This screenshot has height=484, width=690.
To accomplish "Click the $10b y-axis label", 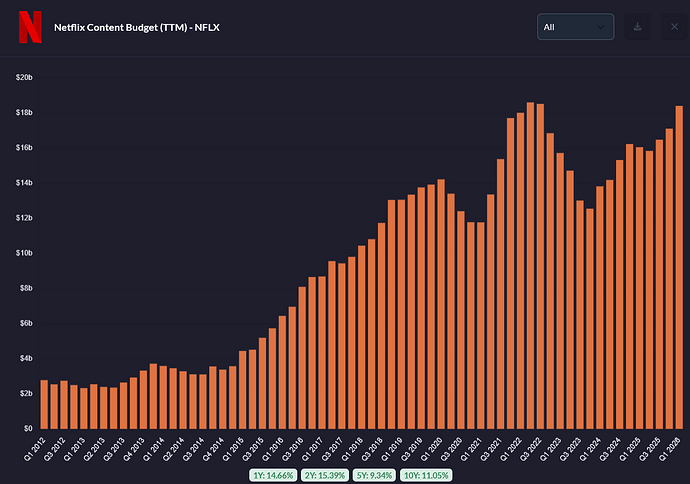I will 24,253.
